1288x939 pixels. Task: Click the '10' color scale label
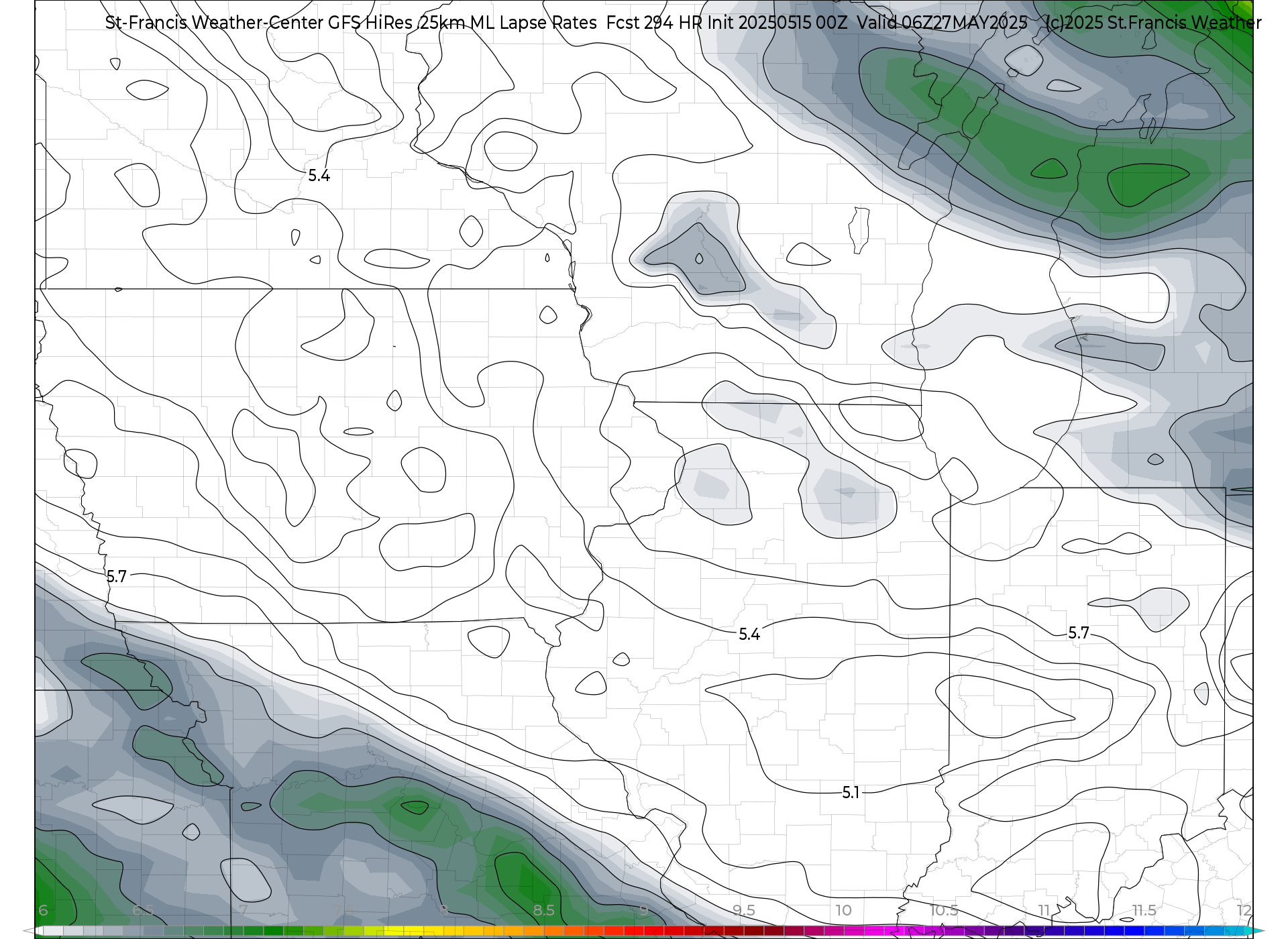[844, 910]
